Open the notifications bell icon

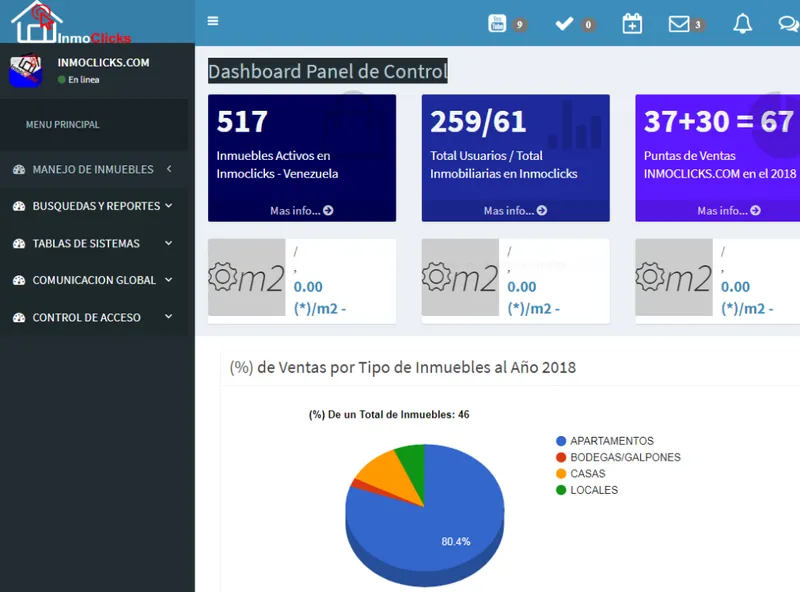(x=742, y=23)
